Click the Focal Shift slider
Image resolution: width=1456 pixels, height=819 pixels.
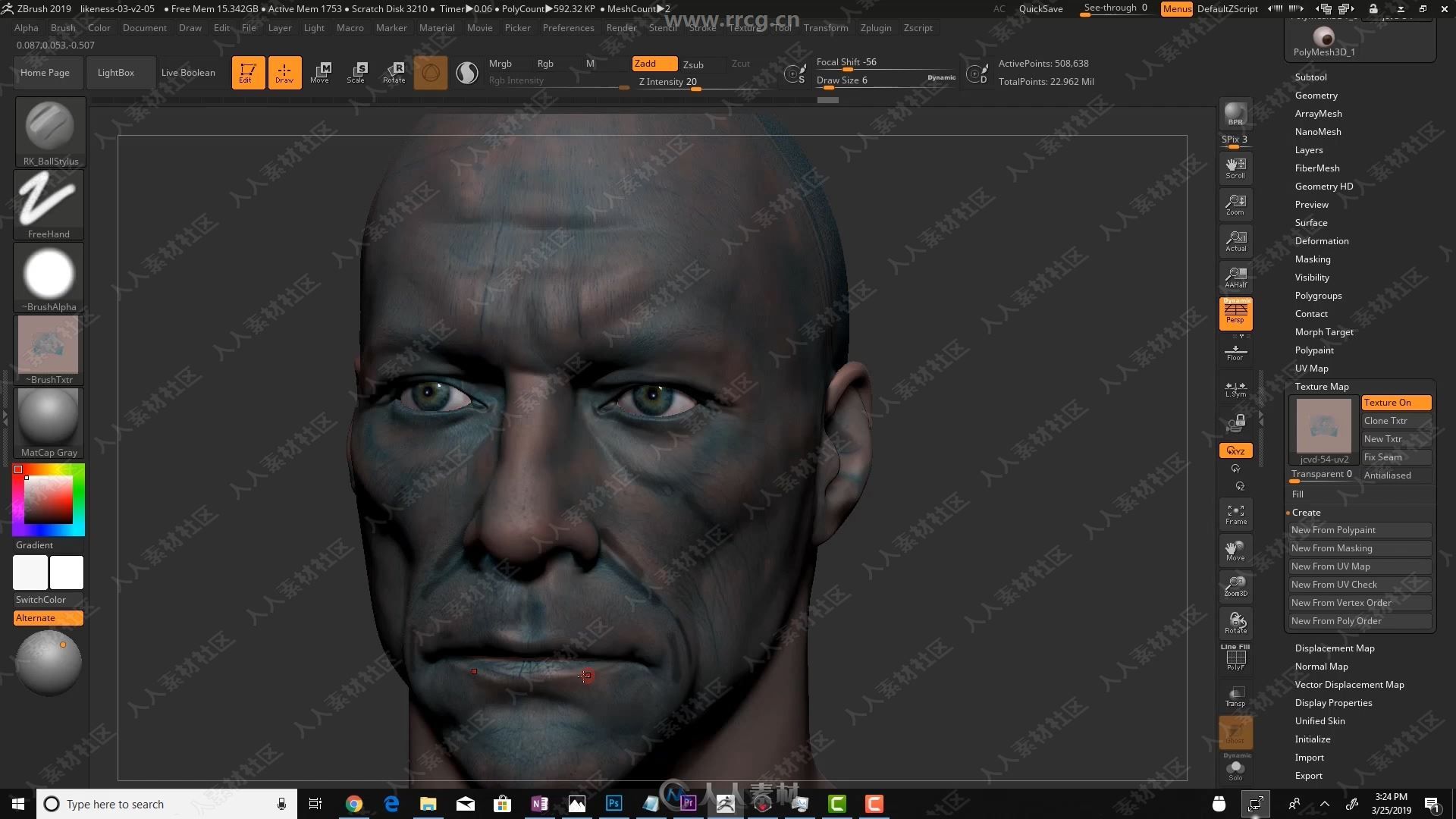click(x=886, y=62)
